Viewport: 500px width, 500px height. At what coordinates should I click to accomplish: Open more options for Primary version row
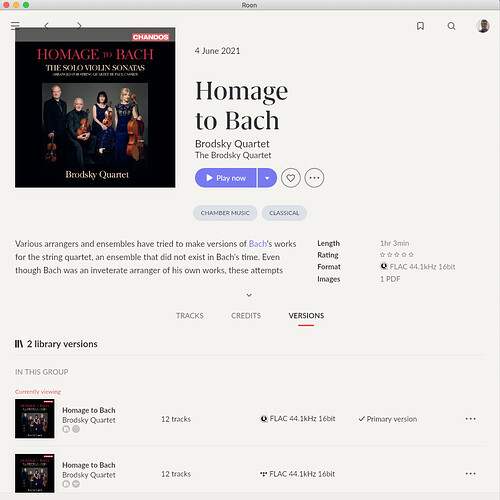tap(470, 419)
